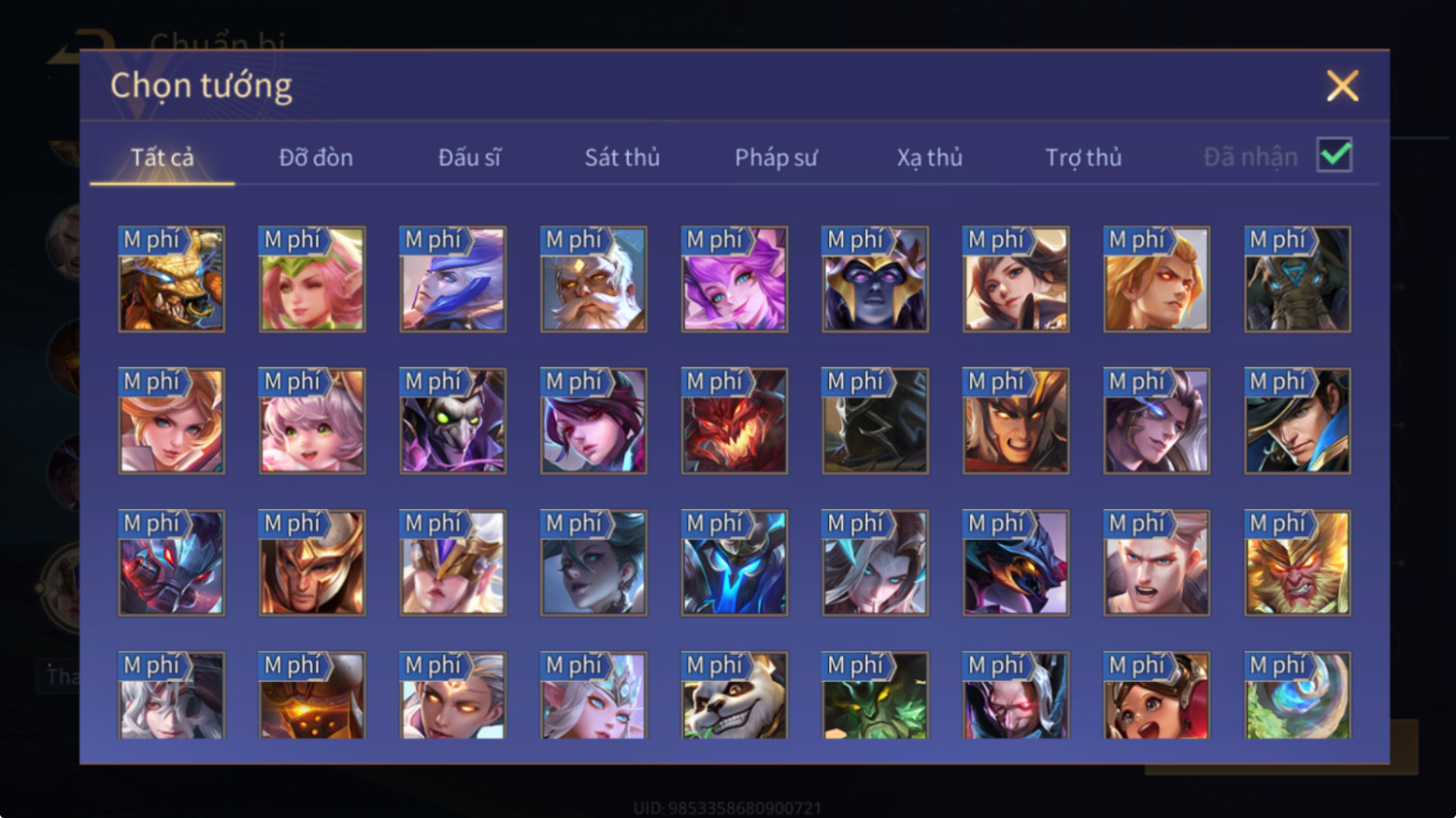Filter heroes by Pháp sư
This screenshot has width=1456, height=818.
[776, 157]
